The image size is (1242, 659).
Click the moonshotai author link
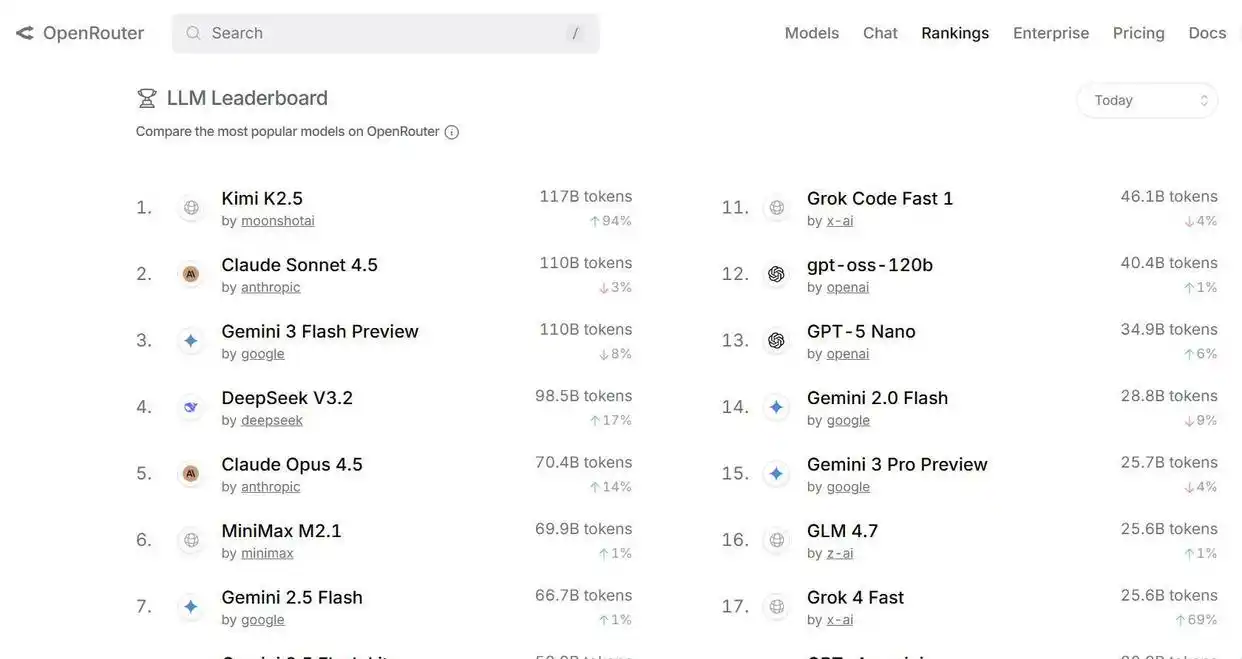[x=277, y=221]
